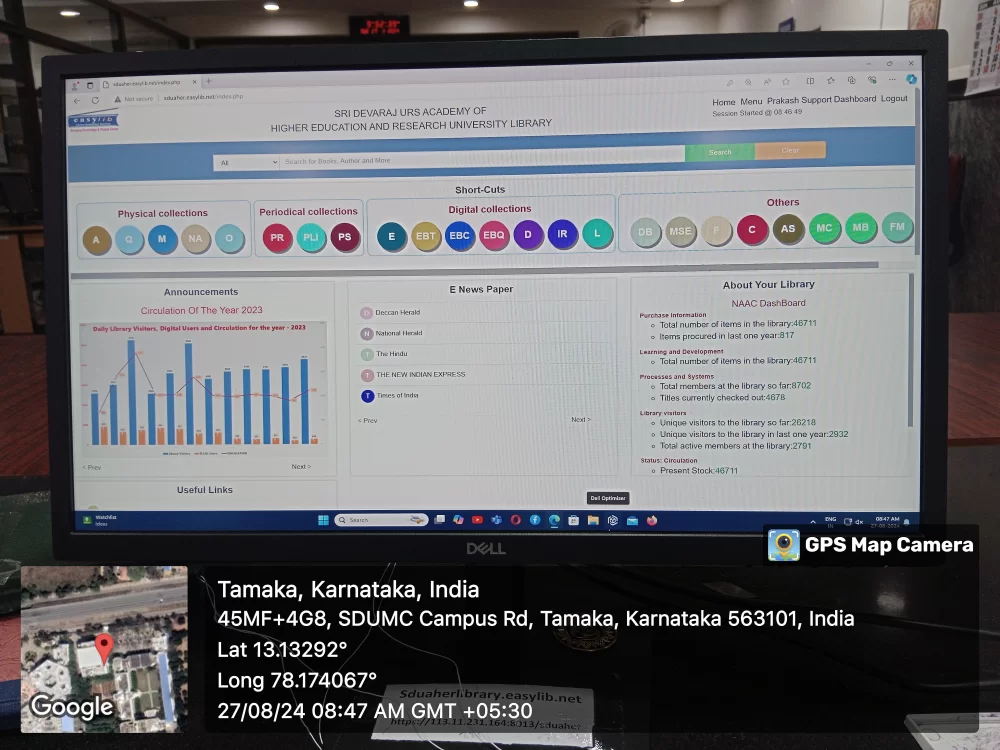1000x750 pixels.
Task: Open the 'M' physical collection shortcut
Action: coord(162,239)
